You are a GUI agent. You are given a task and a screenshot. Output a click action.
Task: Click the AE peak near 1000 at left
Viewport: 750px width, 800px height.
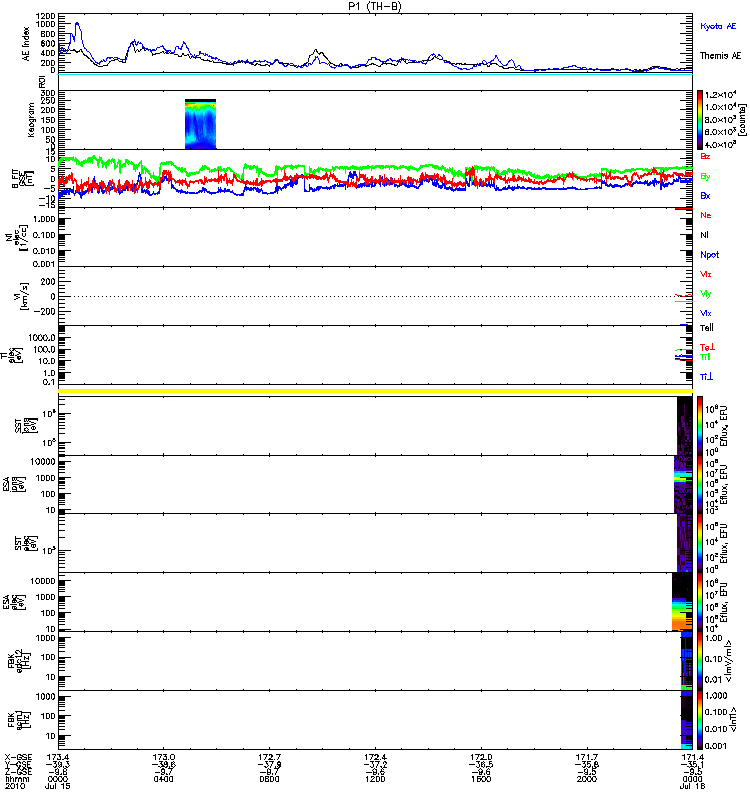[77, 23]
